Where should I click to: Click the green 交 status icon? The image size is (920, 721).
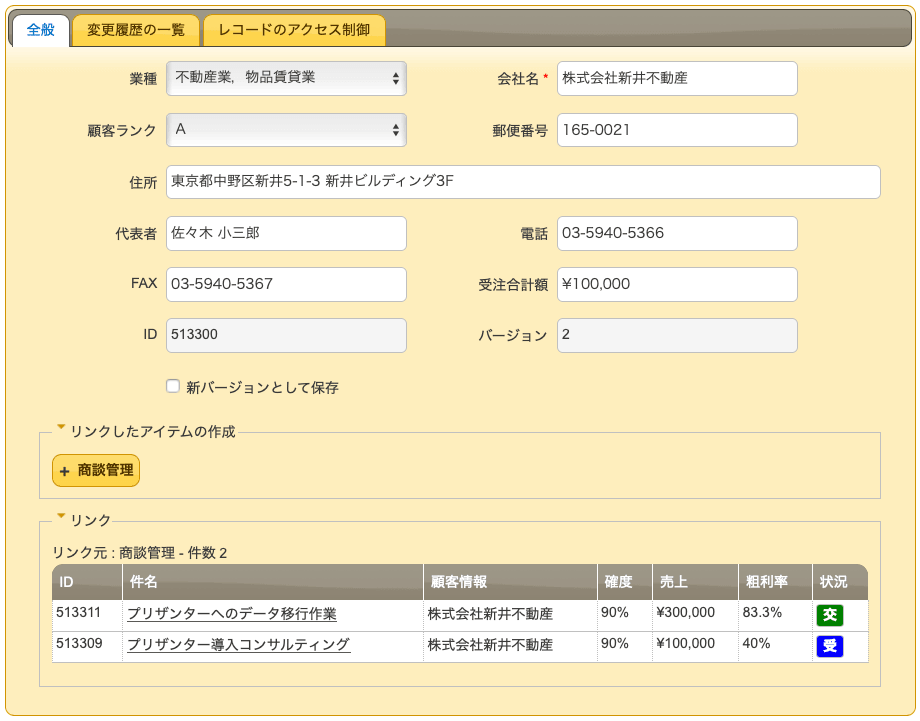tap(830, 615)
